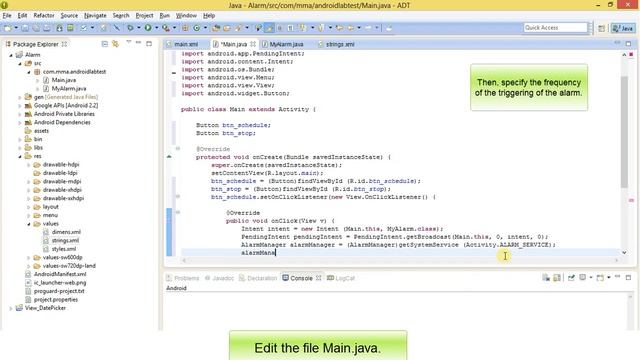Expand the gen folder node
This screenshot has height=360, width=640.
(20, 98)
